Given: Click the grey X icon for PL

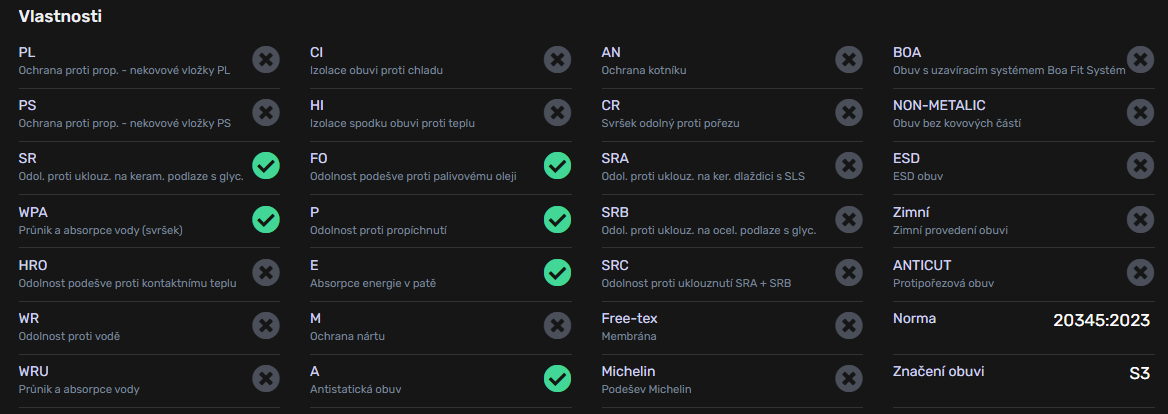Looking at the screenshot, I should pyautogui.click(x=266, y=59).
